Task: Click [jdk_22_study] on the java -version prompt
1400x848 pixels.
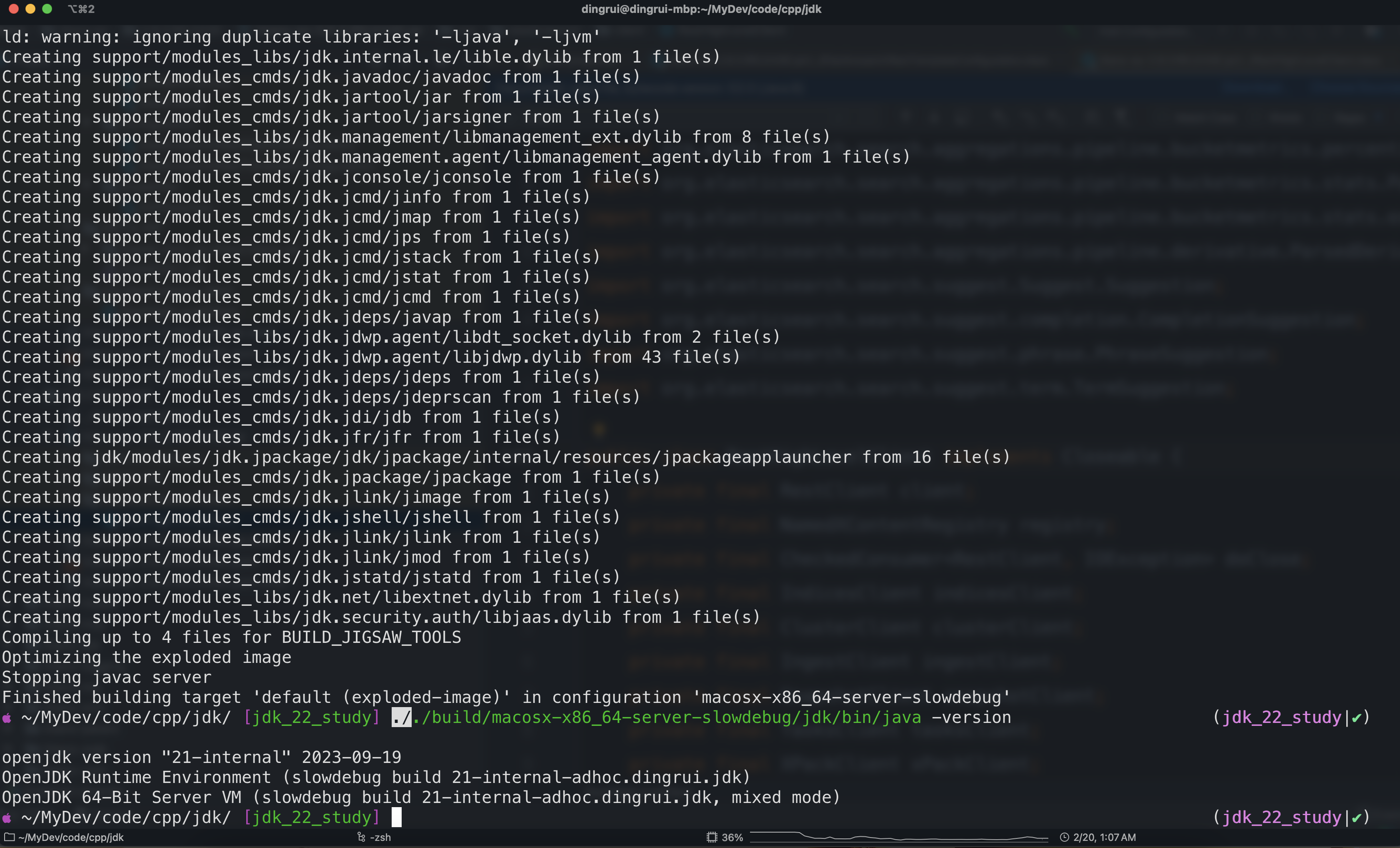Action: [311, 717]
